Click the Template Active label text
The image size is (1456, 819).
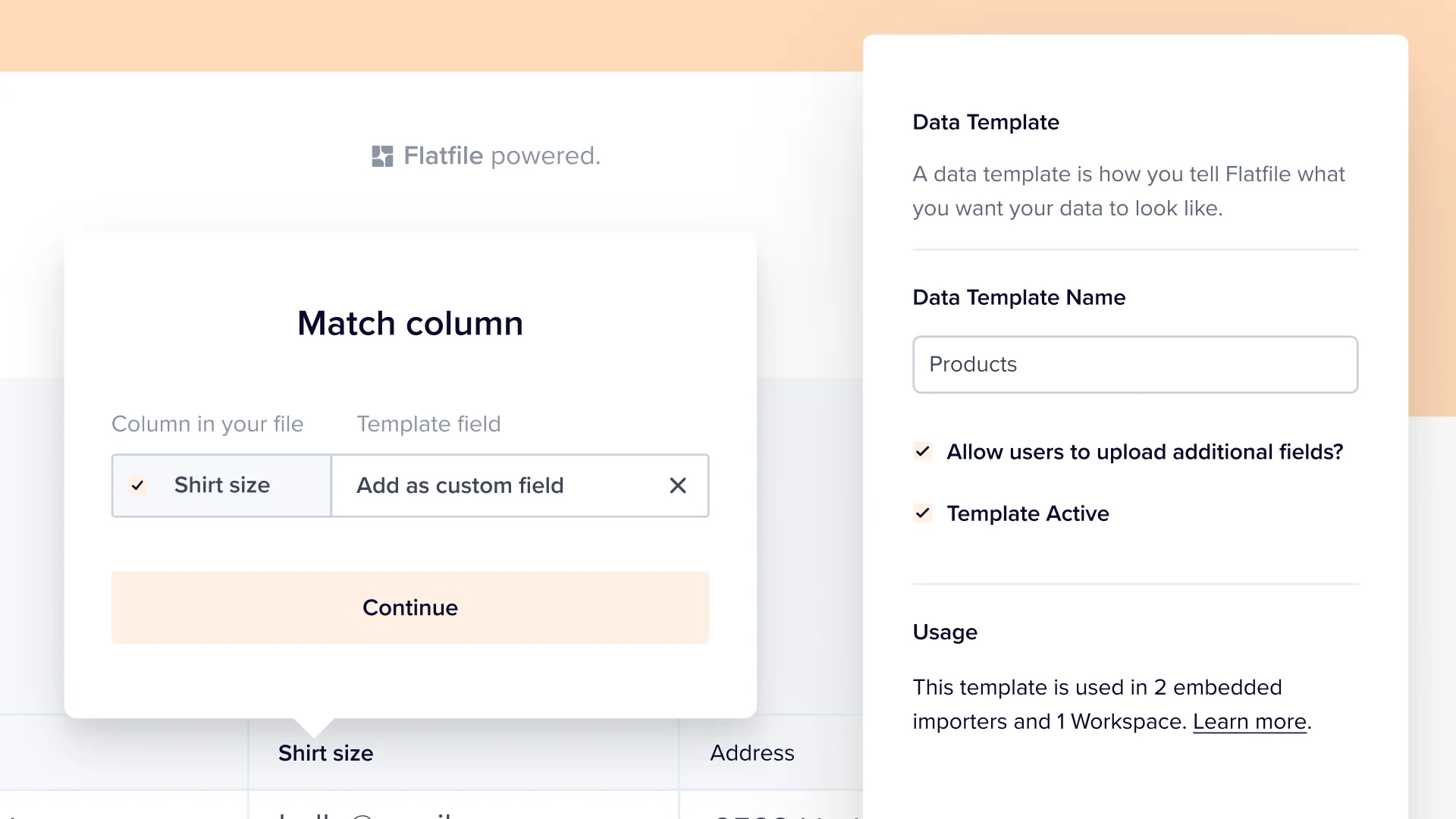coord(1028,513)
